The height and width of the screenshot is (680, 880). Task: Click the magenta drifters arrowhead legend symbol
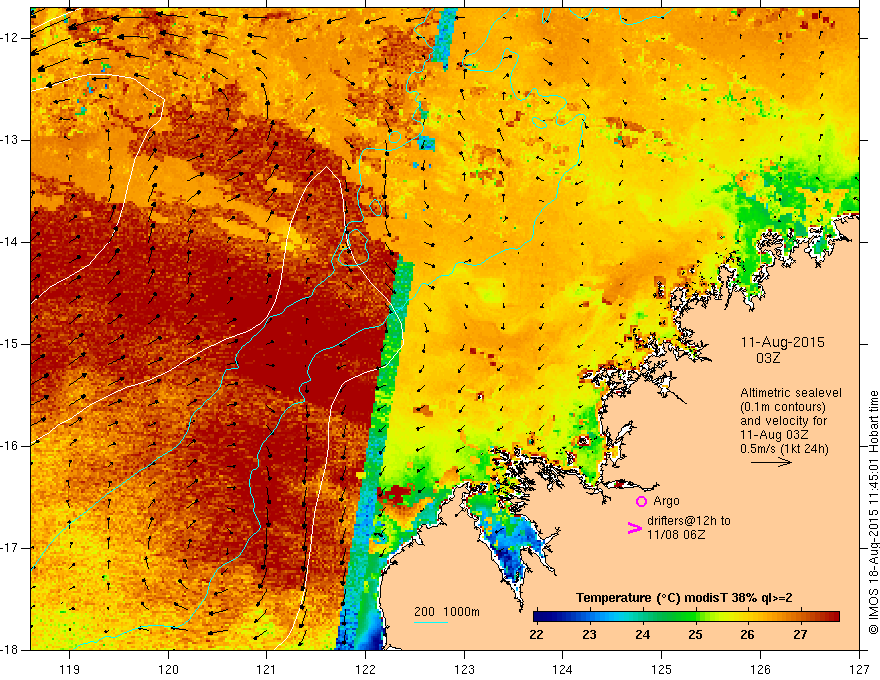pos(634,528)
